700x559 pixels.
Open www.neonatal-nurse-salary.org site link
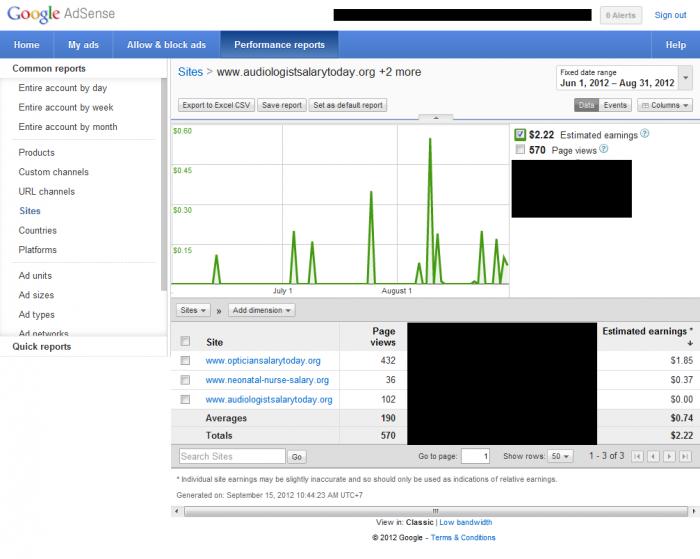(x=267, y=380)
